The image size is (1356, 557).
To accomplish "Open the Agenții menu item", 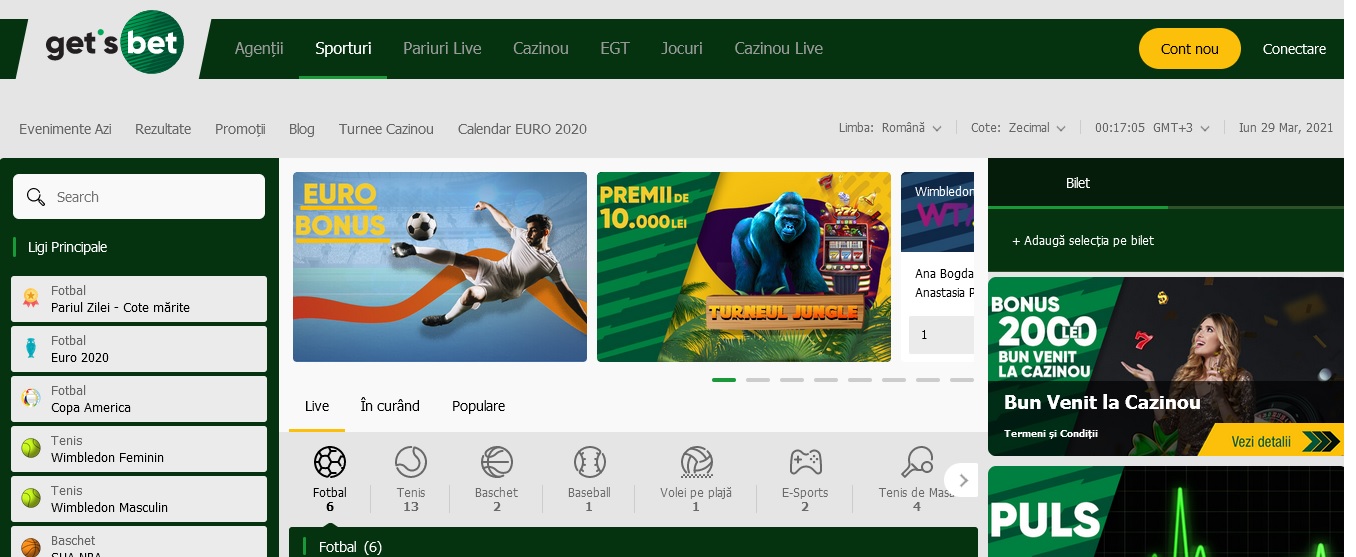I will [259, 48].
